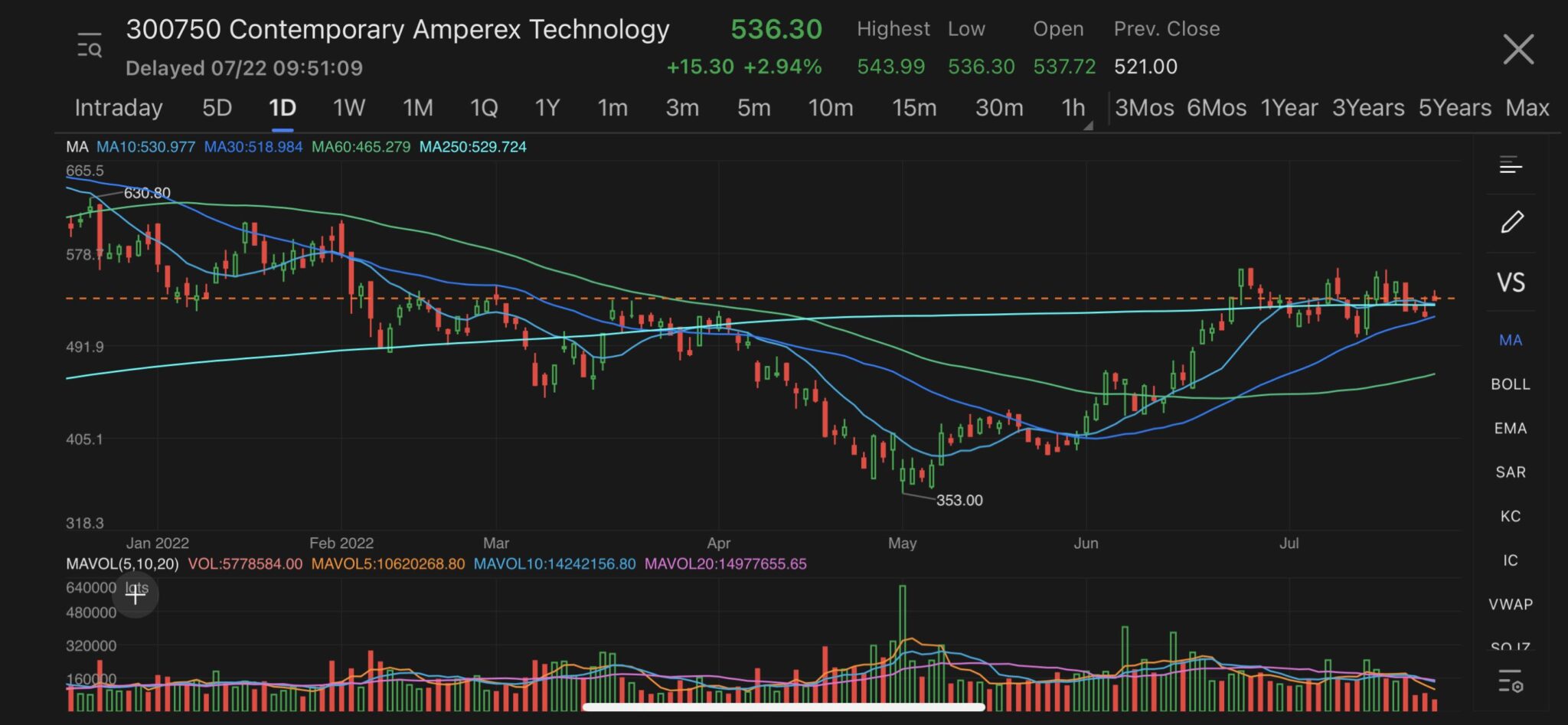1568x725 pixels.
Task: Choose the 5m minute interval
Action: pyautogui.click(x=753, y=108)
